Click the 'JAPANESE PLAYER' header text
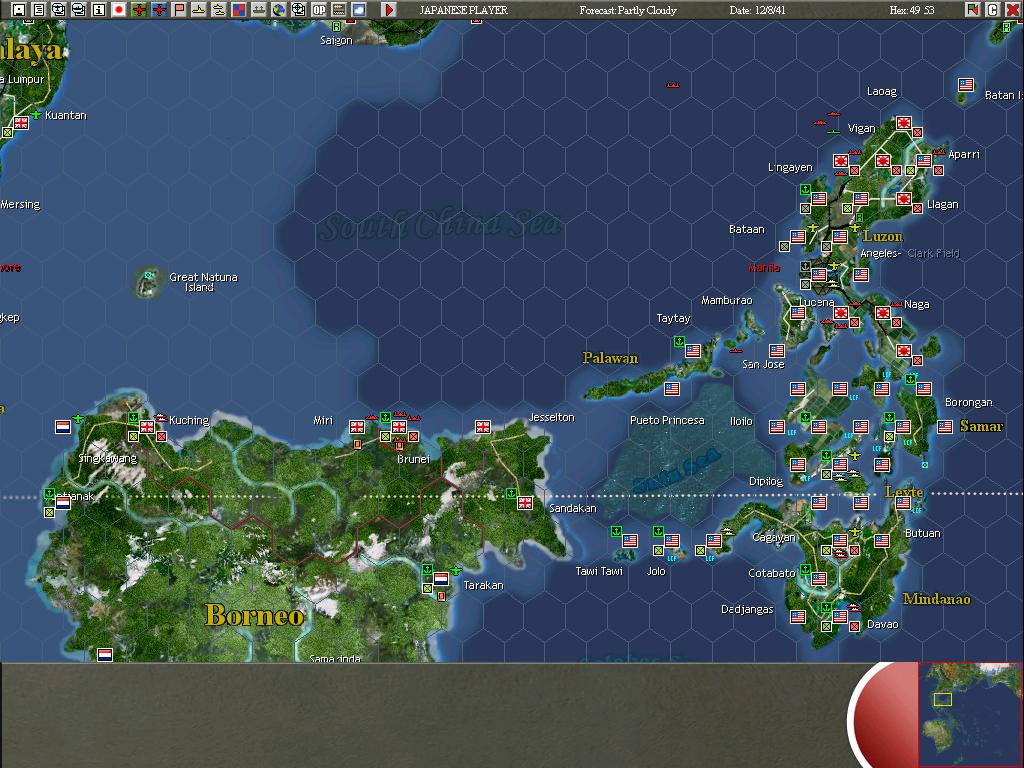This screenshot has height=768, width=1024. (464, 10)
